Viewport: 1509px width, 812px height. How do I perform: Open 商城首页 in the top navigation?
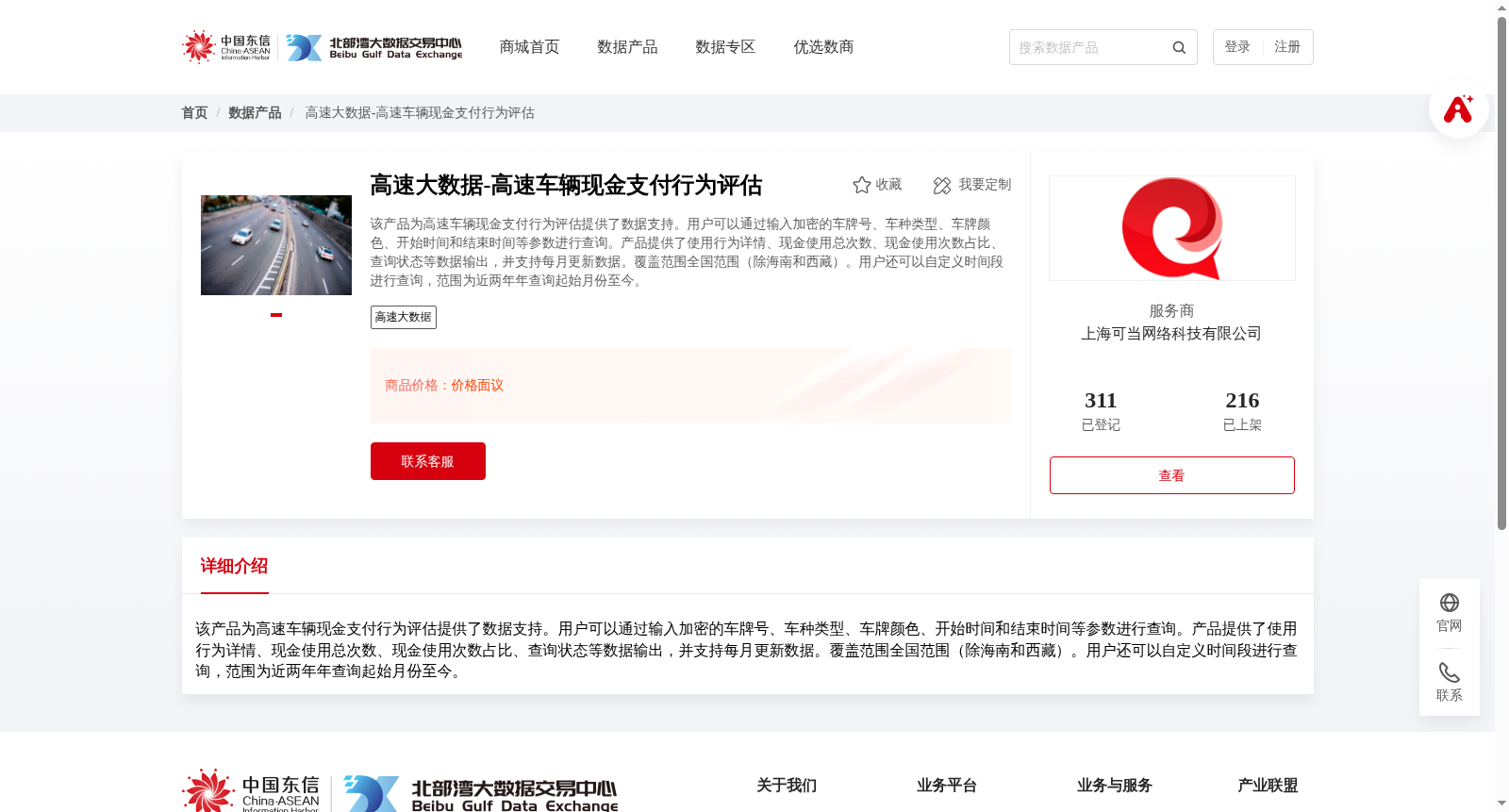click(x=529, y=47)
